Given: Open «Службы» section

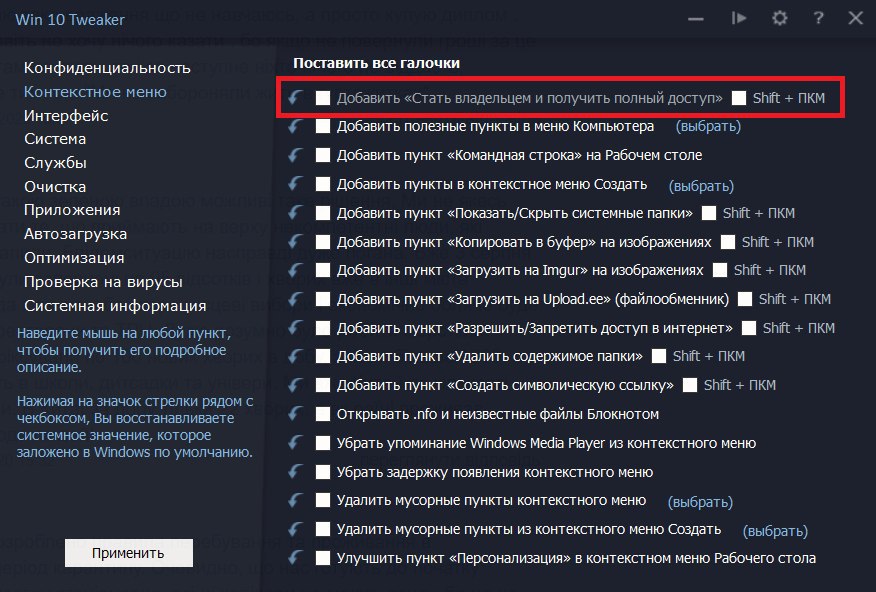Looking at the screenshot, I should [55, 163].
